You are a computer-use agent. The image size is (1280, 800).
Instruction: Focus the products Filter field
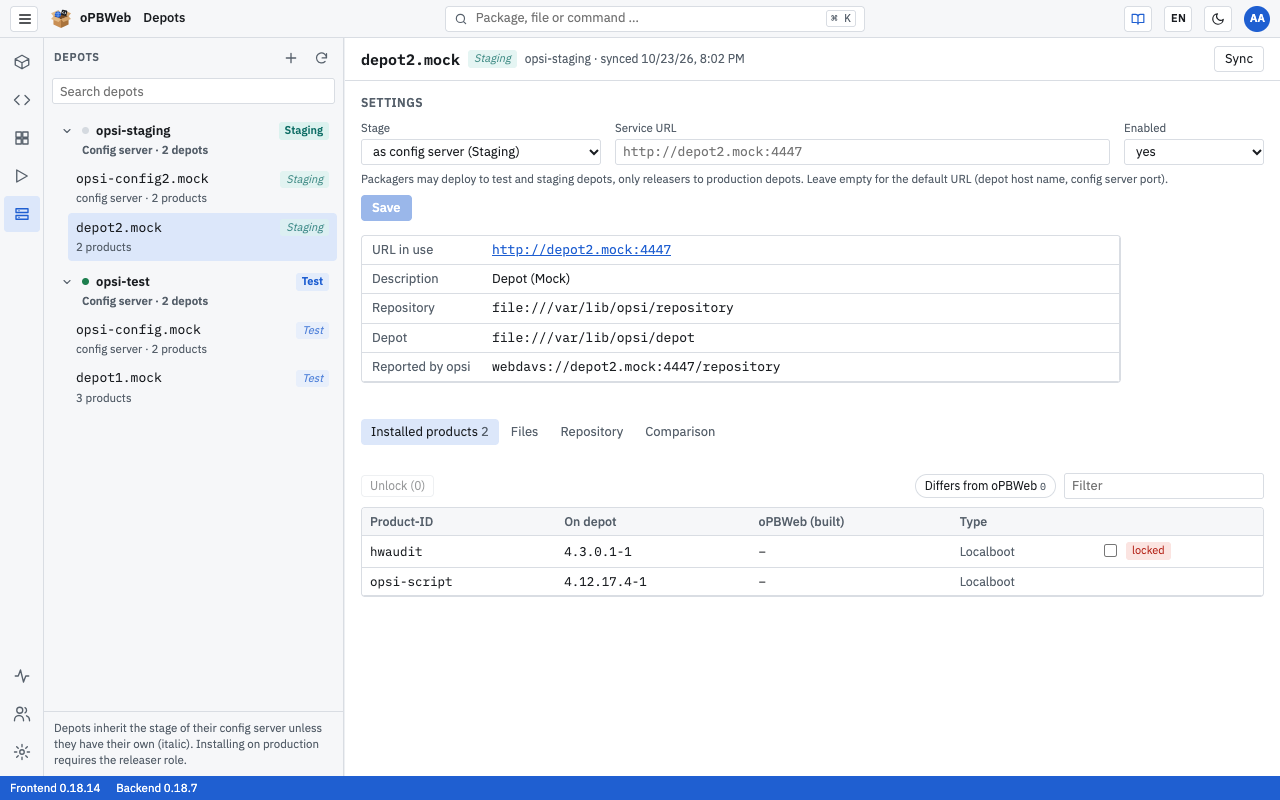click(1164, 486)
